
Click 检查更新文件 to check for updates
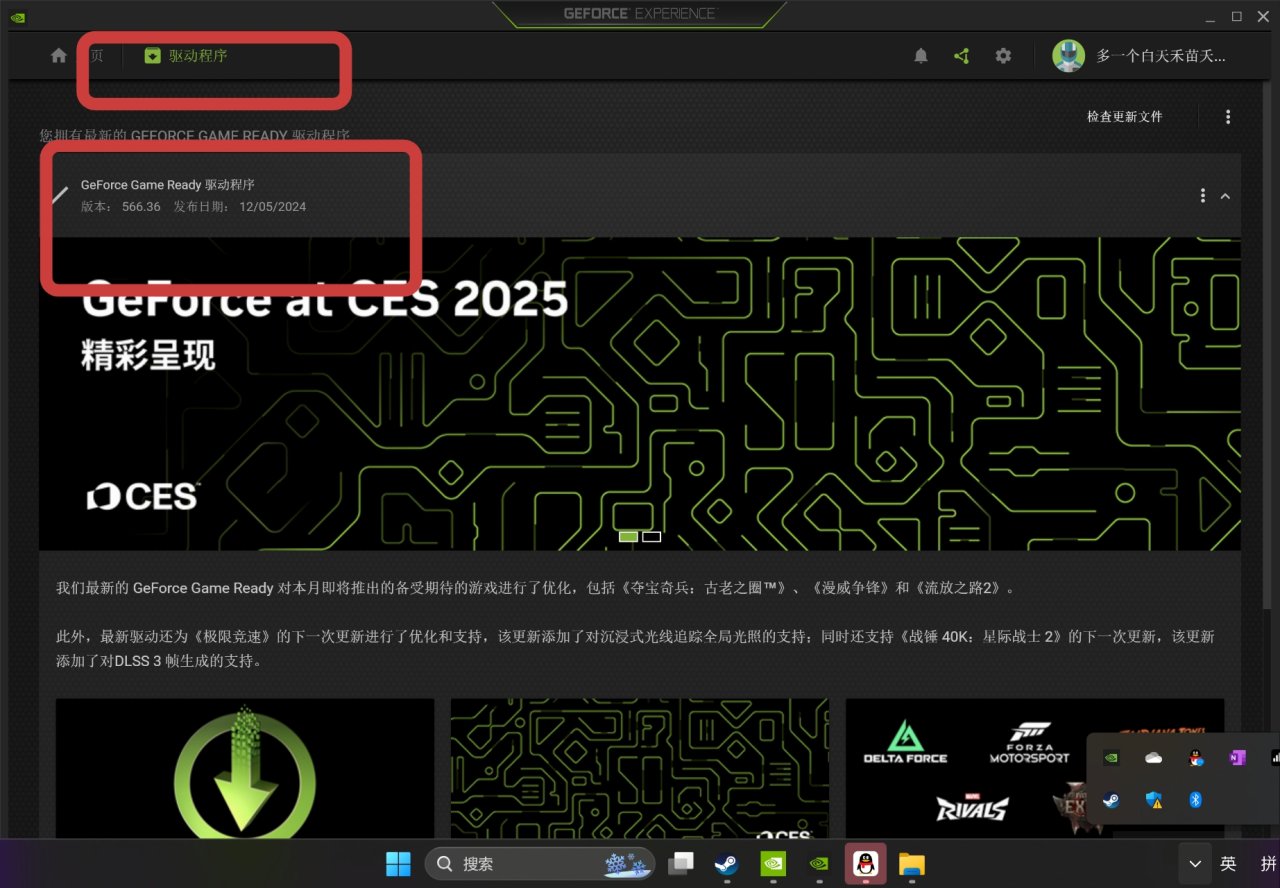1125,117
